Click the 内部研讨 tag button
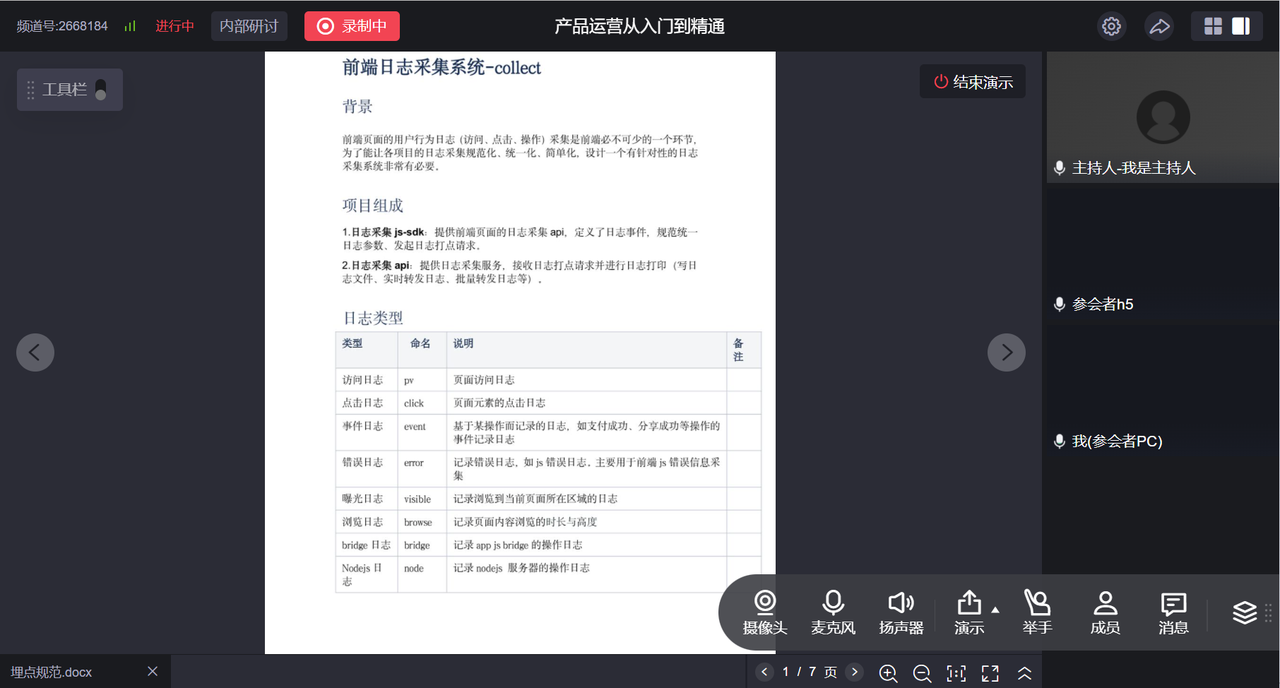The image size is (1280, 688). point(249,26)
